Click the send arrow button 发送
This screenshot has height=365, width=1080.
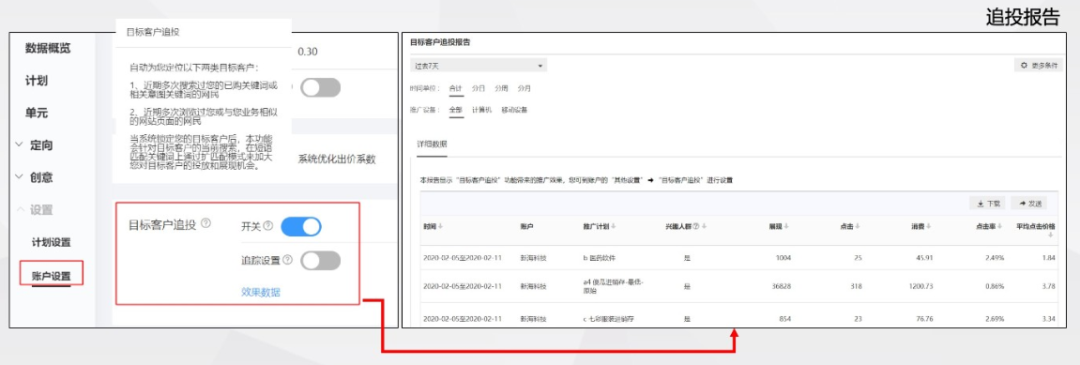pyautogui.click(x=1029, y=203)
